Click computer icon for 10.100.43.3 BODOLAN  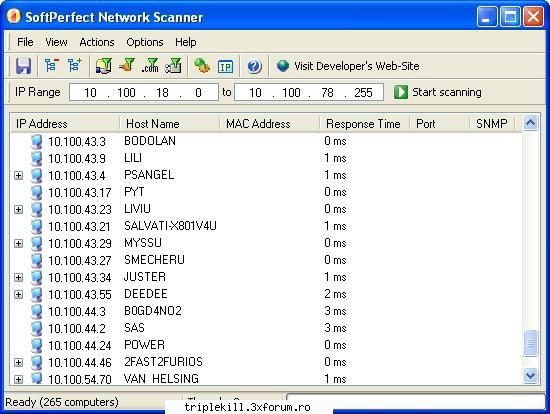36,141
